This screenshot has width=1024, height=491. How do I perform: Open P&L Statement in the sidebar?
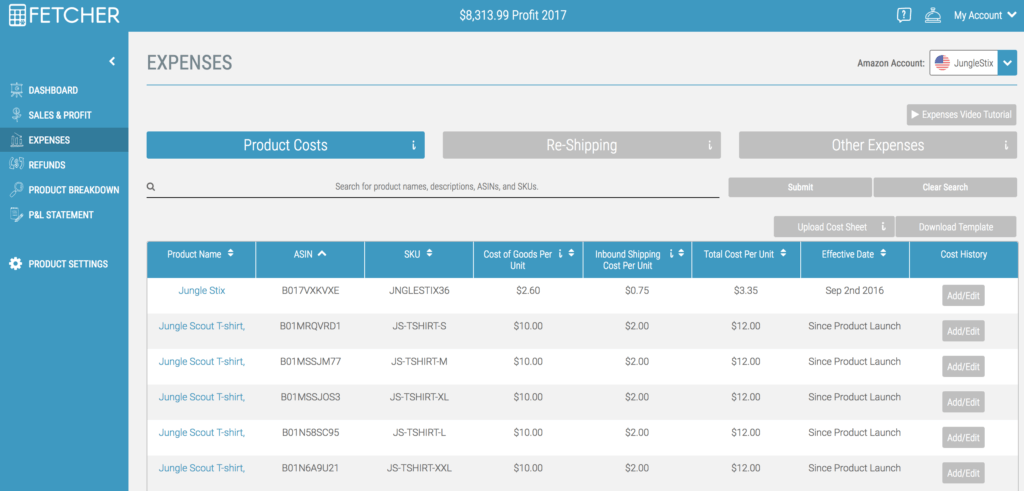61,215
